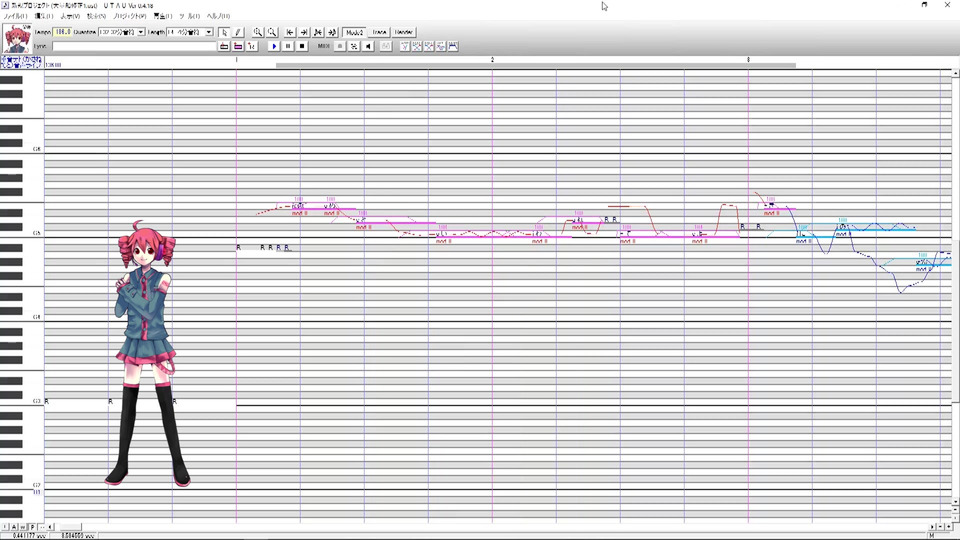Click the zoom out magnifier icon
960x540 pixels.
272,32
